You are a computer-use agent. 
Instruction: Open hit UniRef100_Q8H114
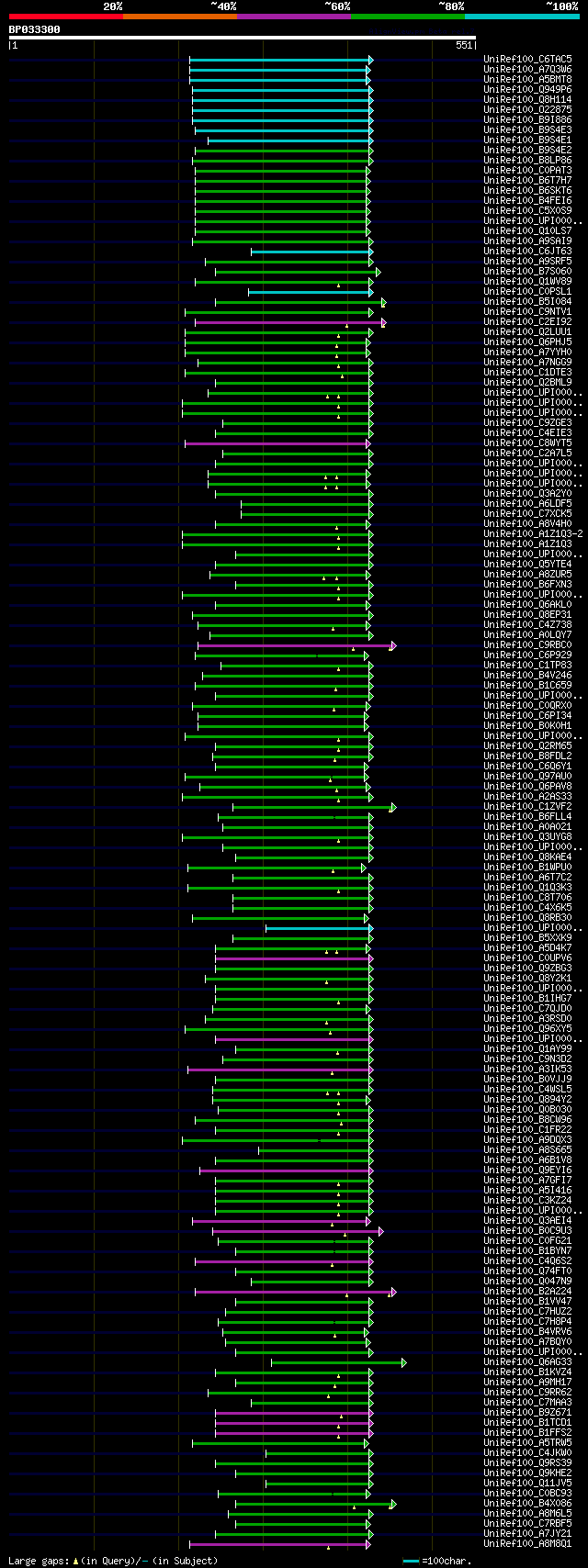(527, 100)
